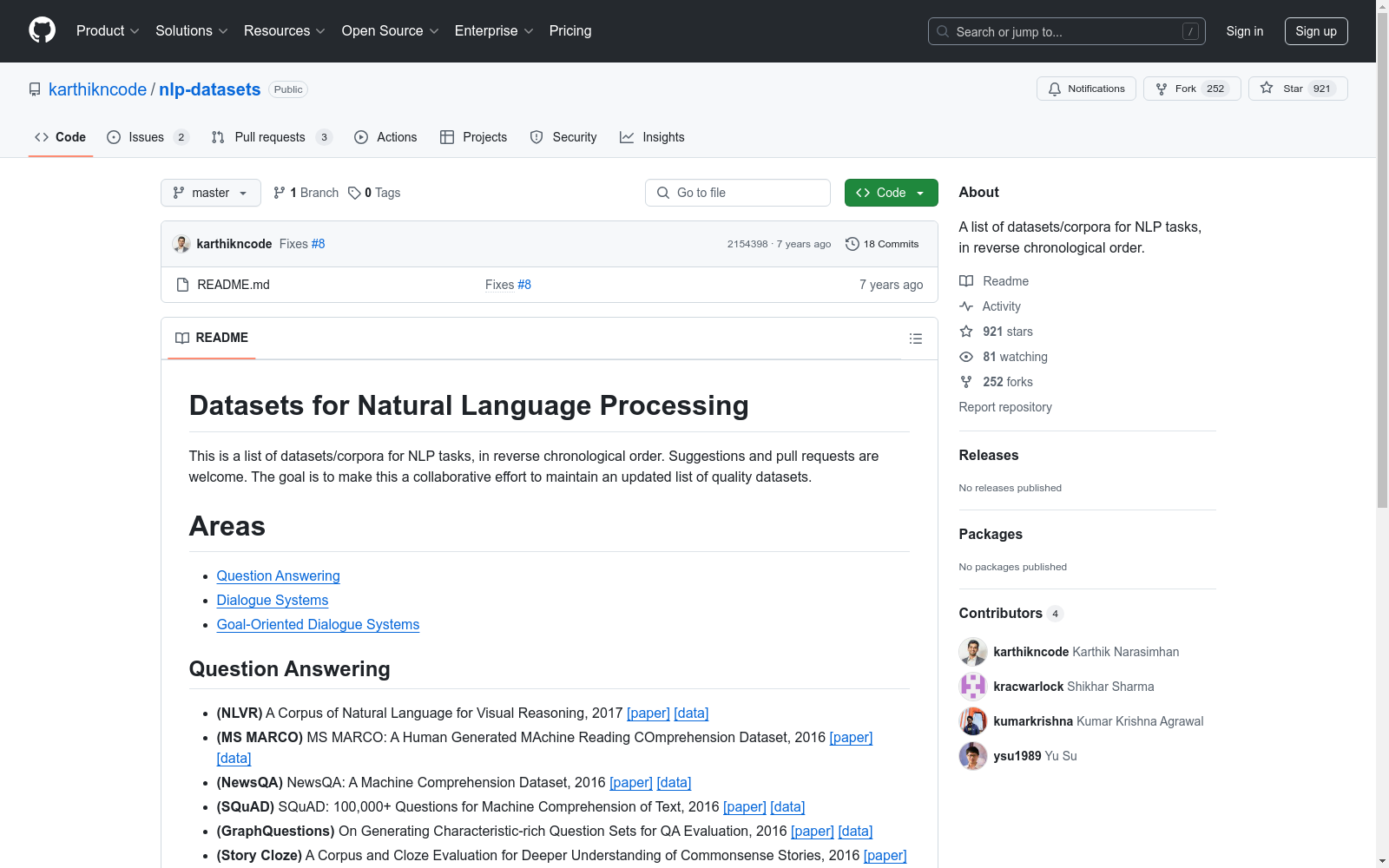Expand the Resources menu
The height and width of the screenshot is (868, 1389).
coord(285,31)
